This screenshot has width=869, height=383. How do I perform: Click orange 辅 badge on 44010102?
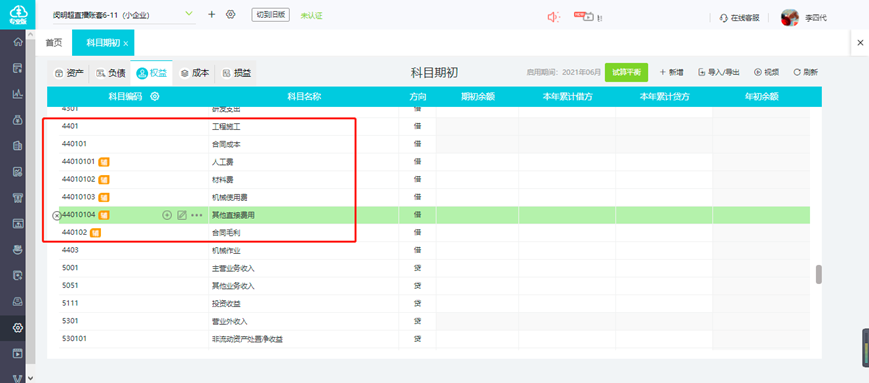coord(104,180)
